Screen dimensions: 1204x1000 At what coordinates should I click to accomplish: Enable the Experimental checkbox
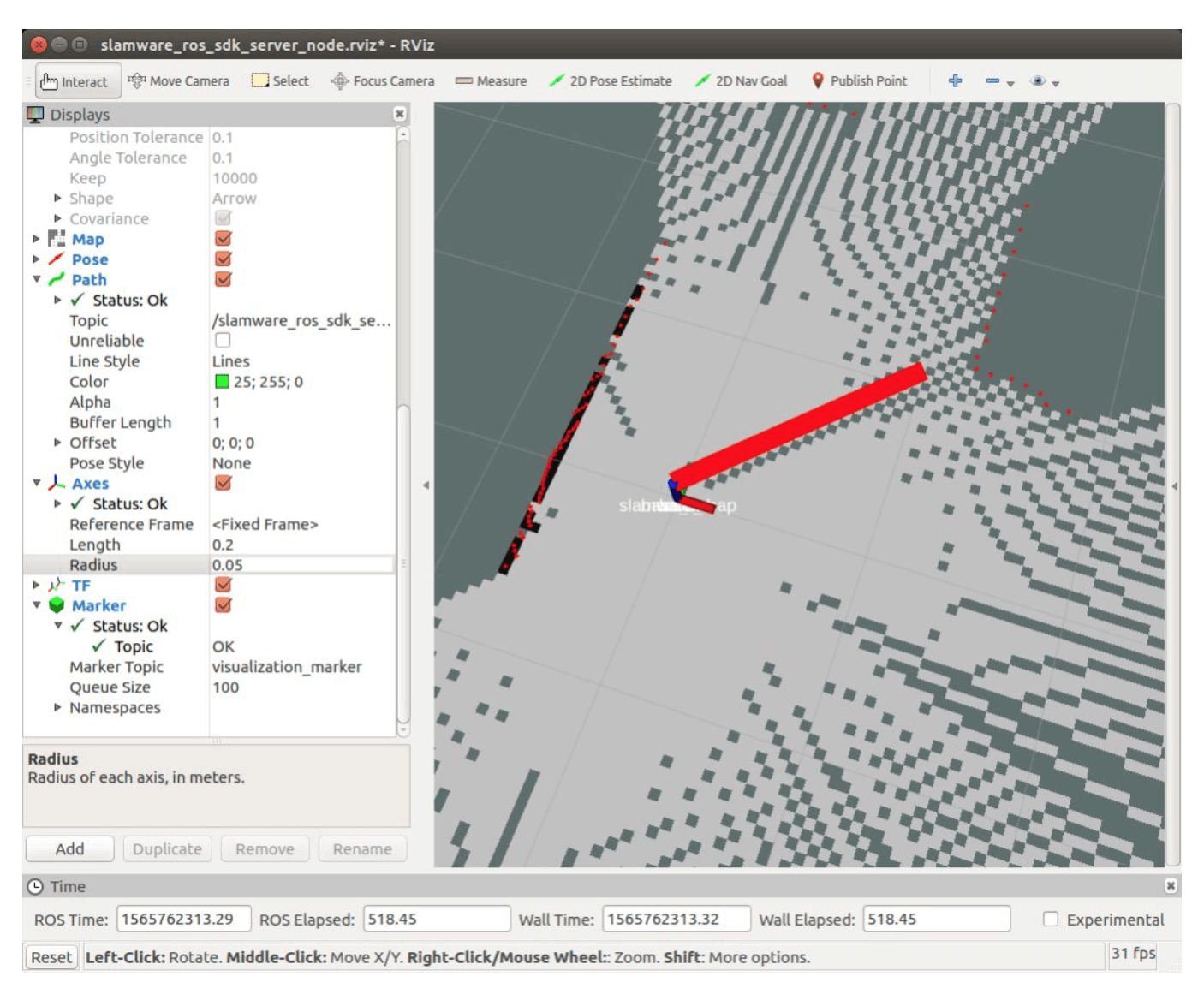pyautogui.click(x=1052, y=920)
